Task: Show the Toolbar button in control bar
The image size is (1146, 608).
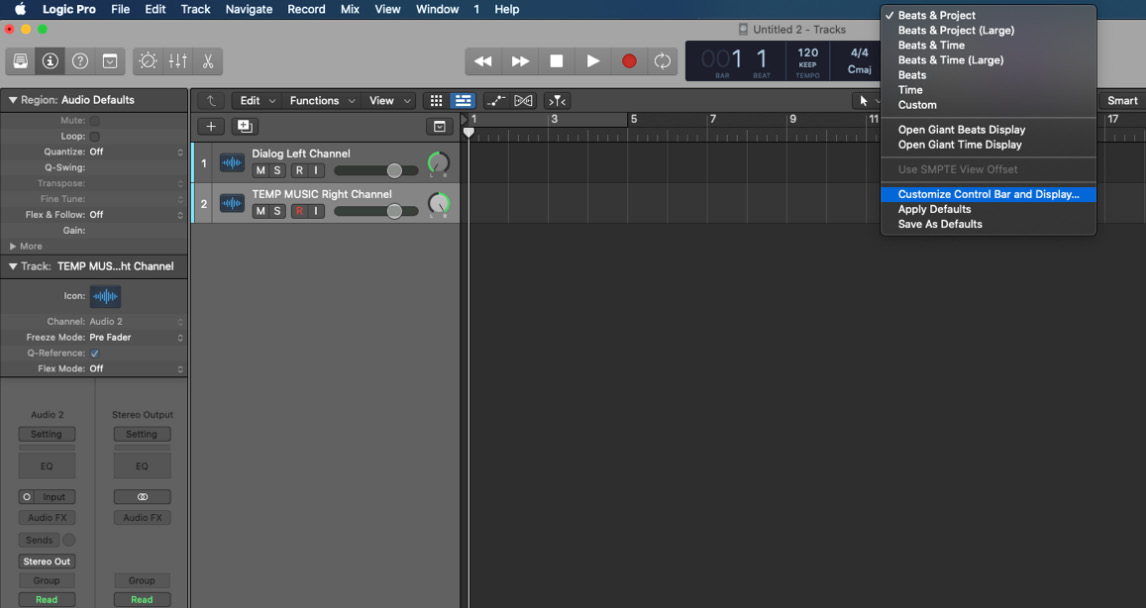Action: tap(110, 61)
